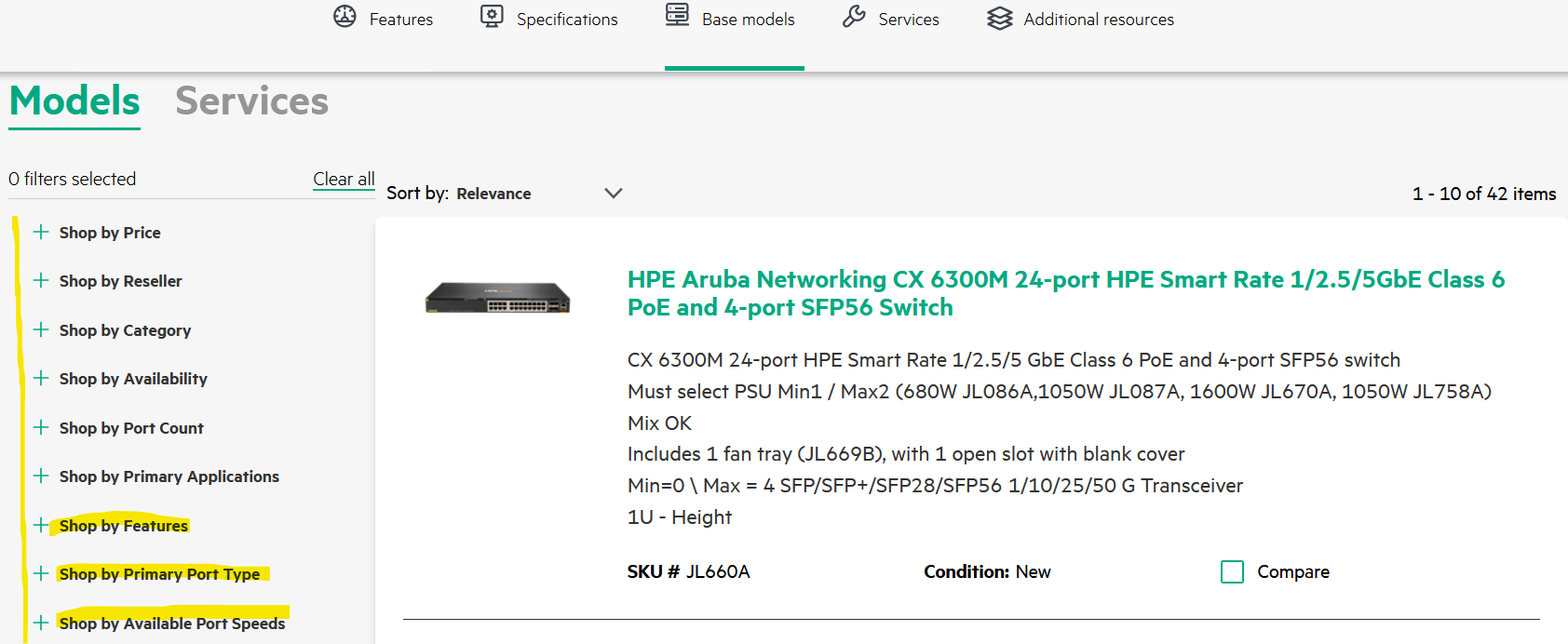Image resolution: width=1568 pixels, height=644 pixels.
Task: Select the Models tab heading
Action: pyautogui.click(x=74, y=101)
